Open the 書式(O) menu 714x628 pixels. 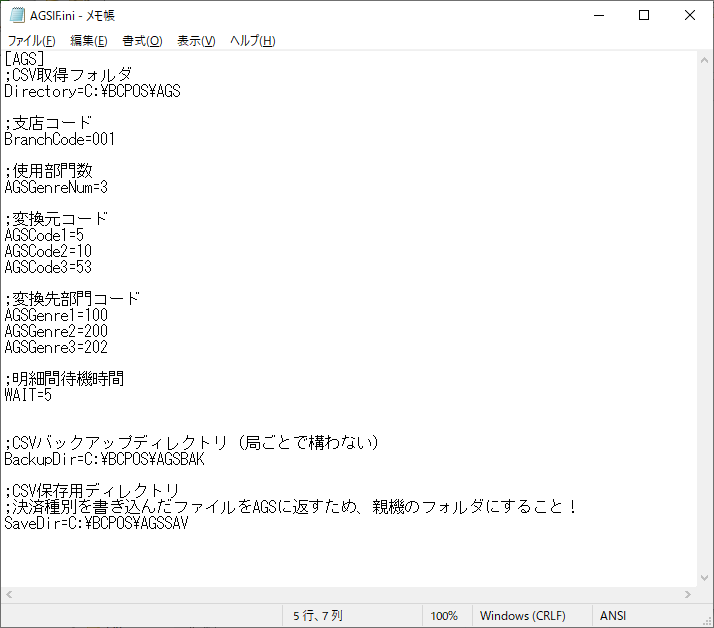tap(142, 41)
